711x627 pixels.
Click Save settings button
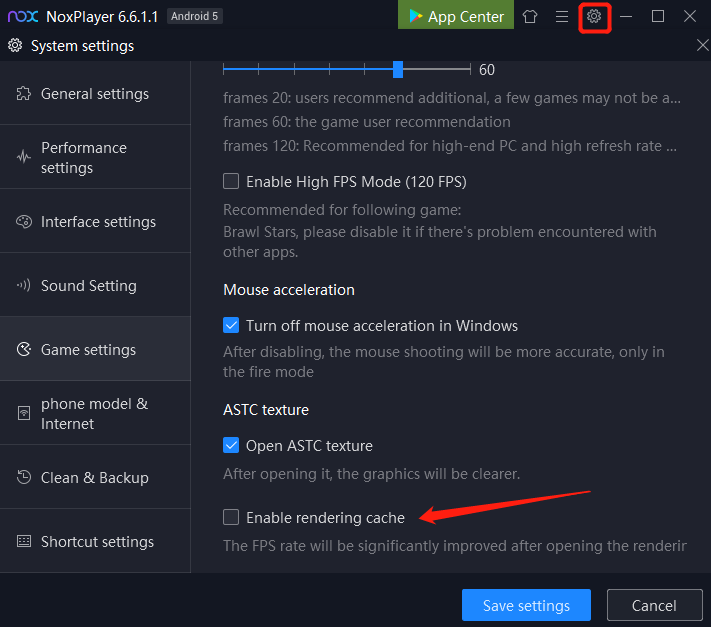click(526, 605)
